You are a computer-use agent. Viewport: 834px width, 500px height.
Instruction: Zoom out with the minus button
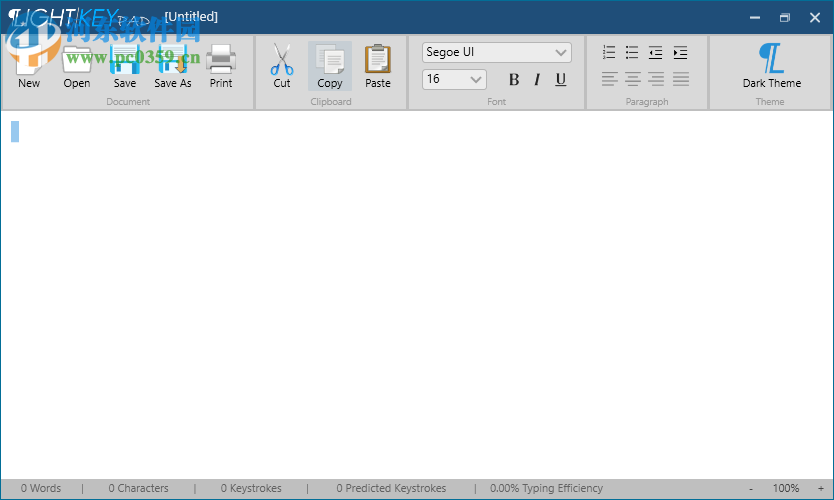click(751, 488)
